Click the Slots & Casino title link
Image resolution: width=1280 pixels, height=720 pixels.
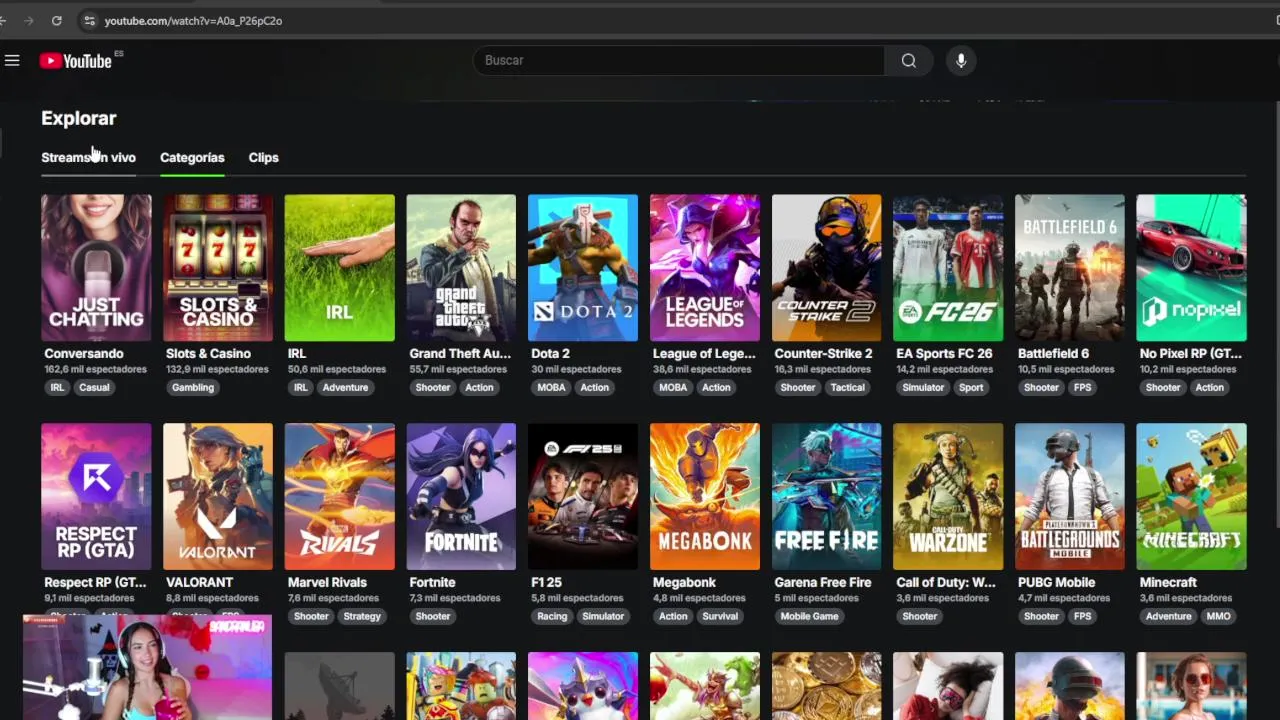tap(208, 353)
